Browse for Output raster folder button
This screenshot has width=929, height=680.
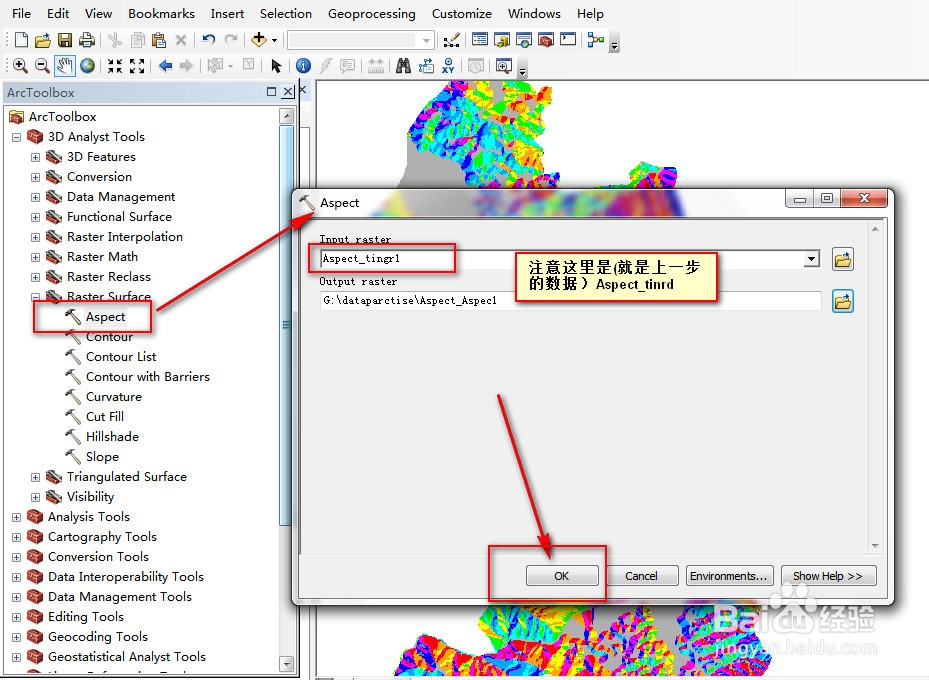(x=842, y=301)
